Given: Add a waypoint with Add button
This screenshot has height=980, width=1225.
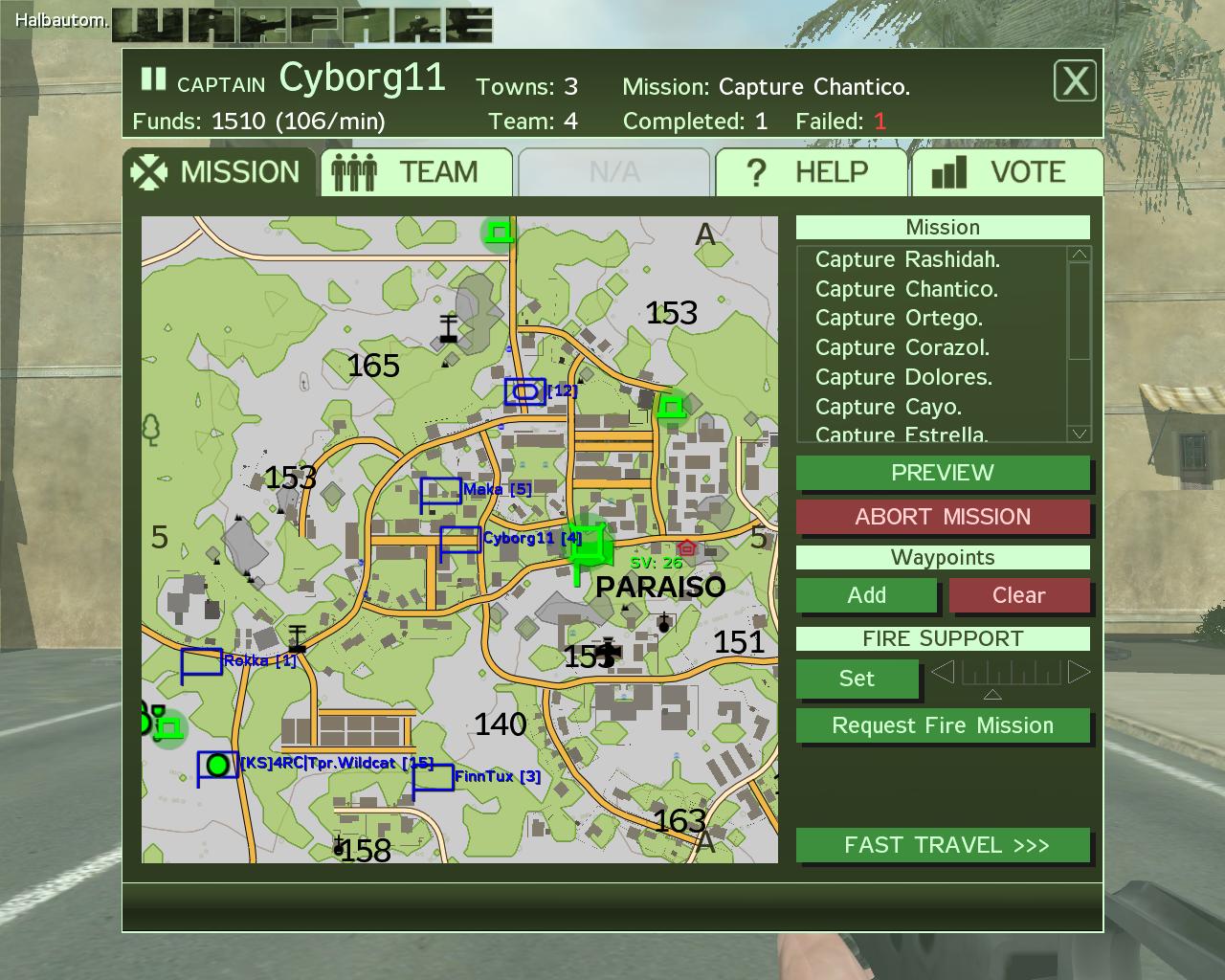Looking at the screenshot, I should (866, 595).
